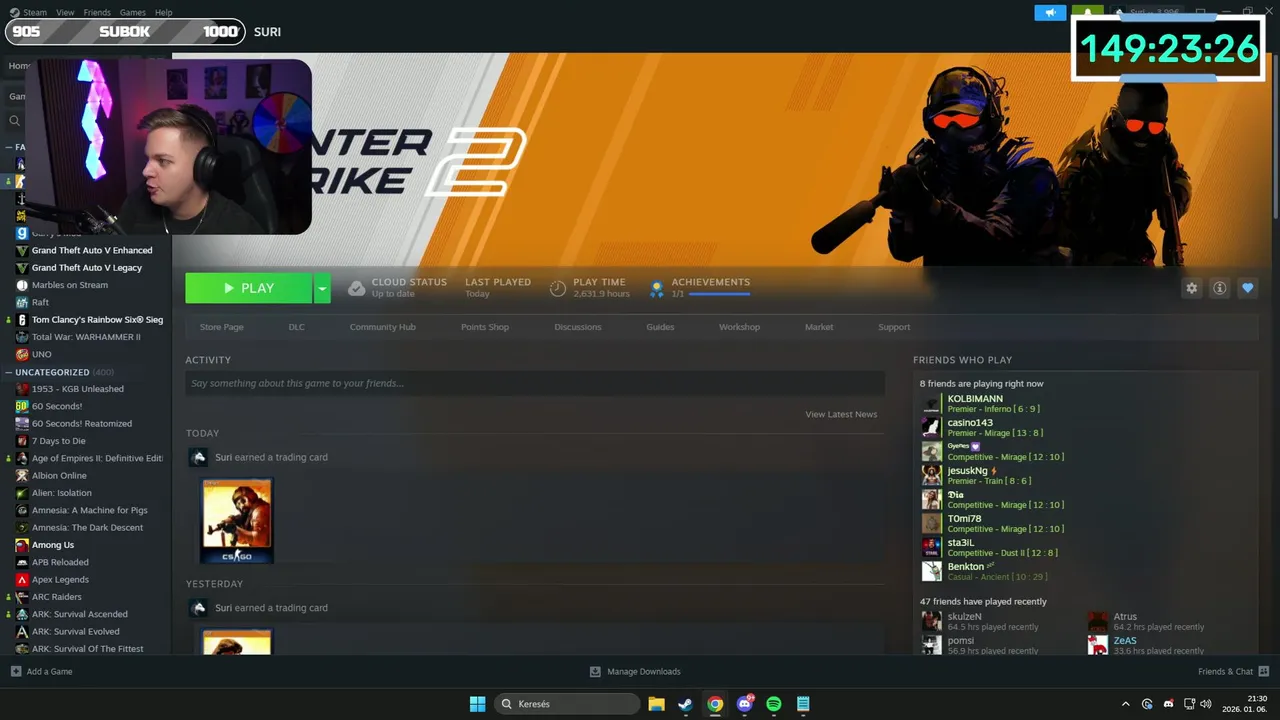Collapse the UNCATEGORIZED library section
The width and height of the screenshot is (1280, 720).
coord(9,372)
